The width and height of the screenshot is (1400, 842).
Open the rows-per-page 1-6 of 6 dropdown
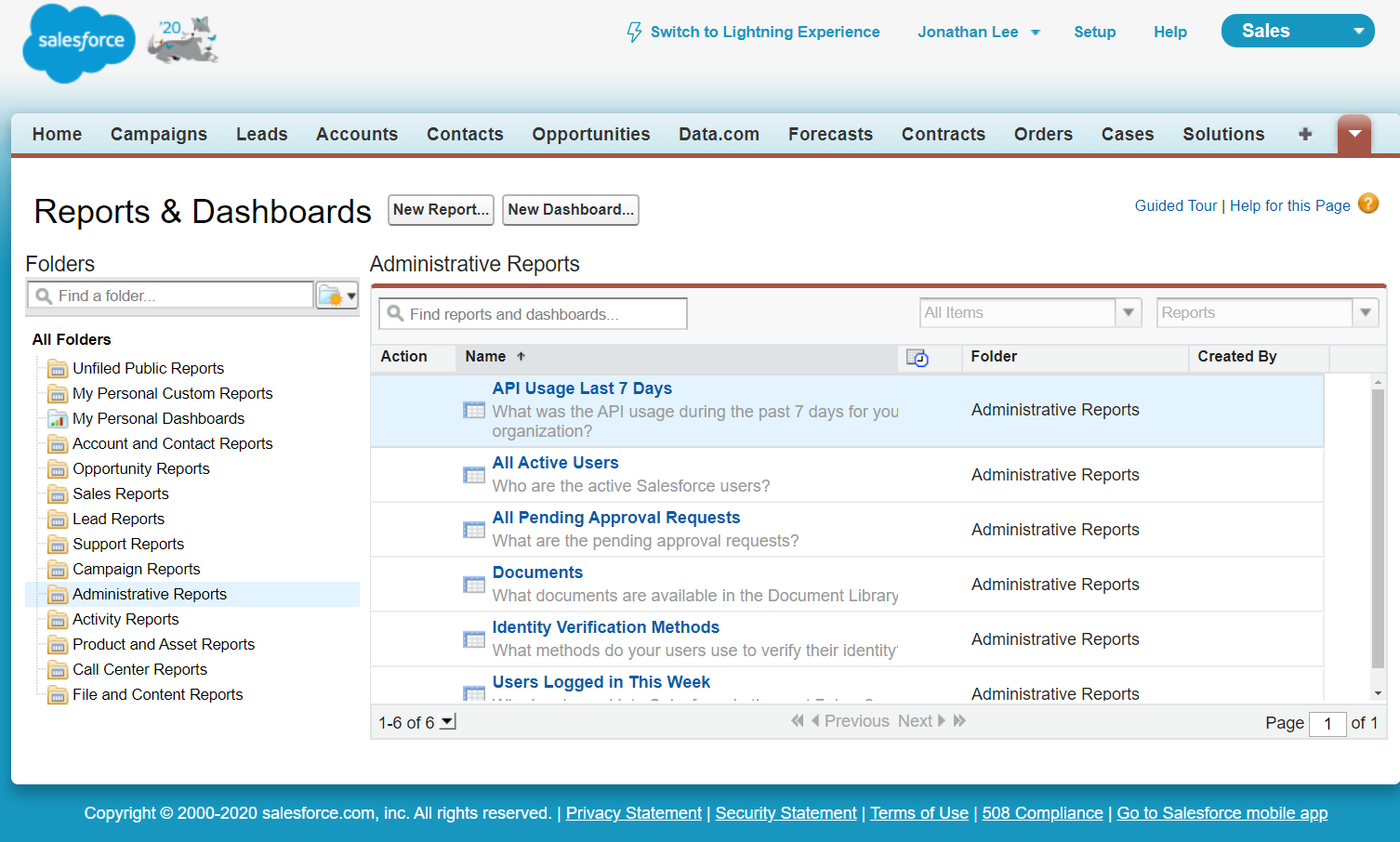coord(448,721)
